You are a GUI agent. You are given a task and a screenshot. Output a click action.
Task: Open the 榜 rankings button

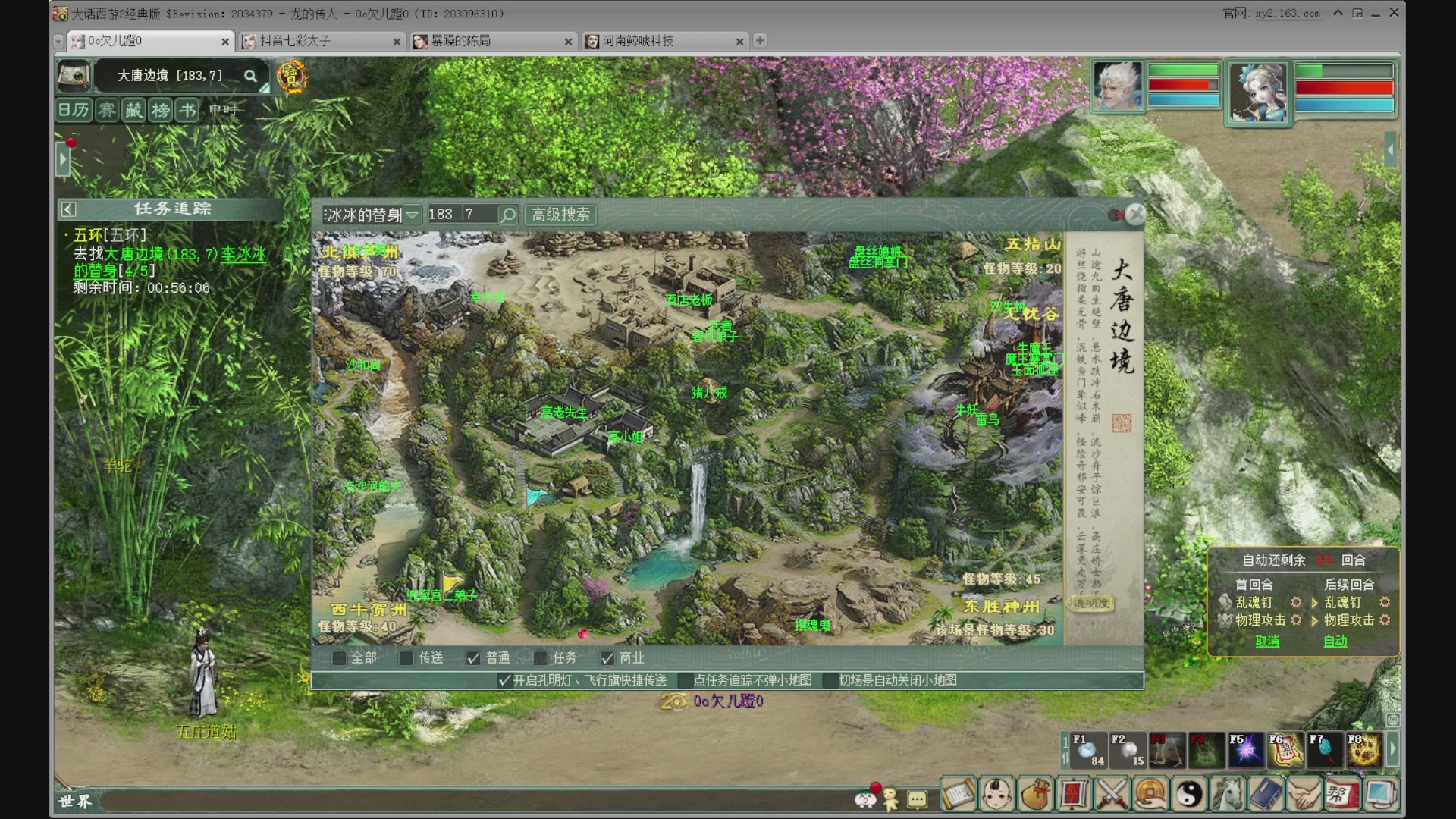point(160,110)
